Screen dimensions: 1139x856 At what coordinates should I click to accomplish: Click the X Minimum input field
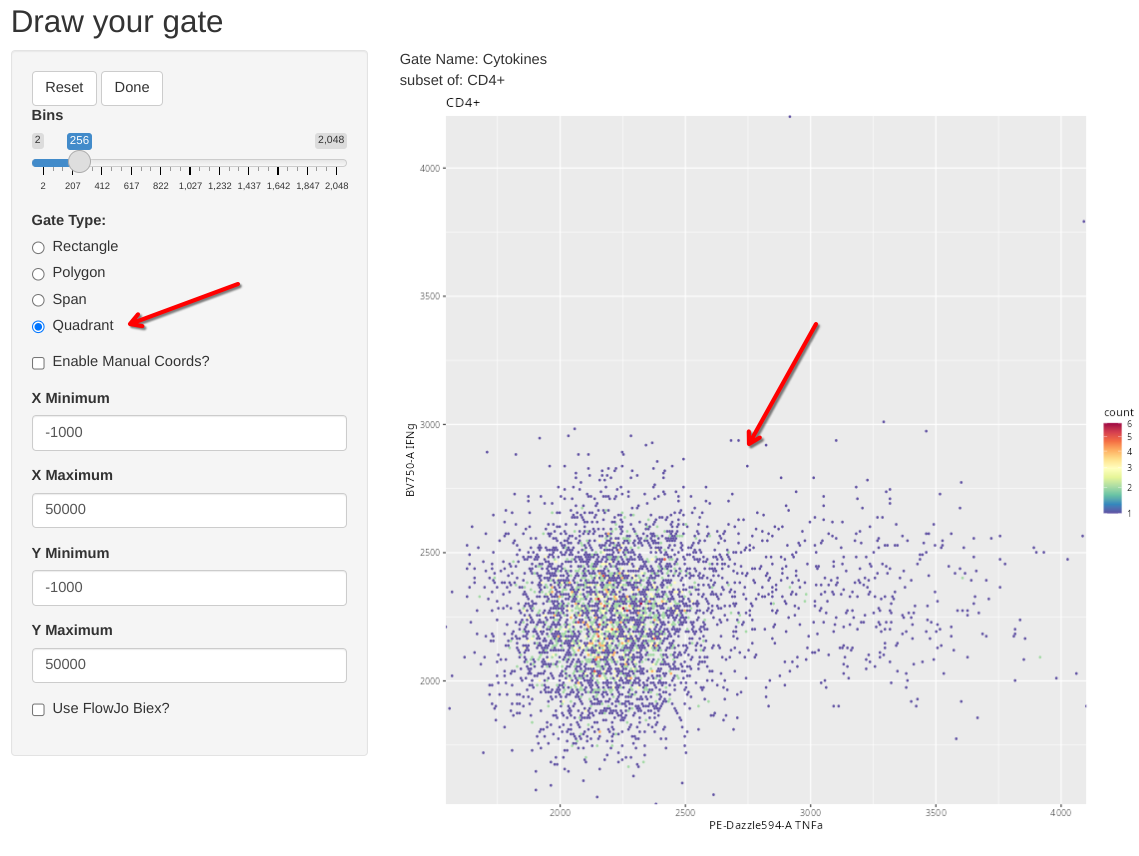point(189,433)
